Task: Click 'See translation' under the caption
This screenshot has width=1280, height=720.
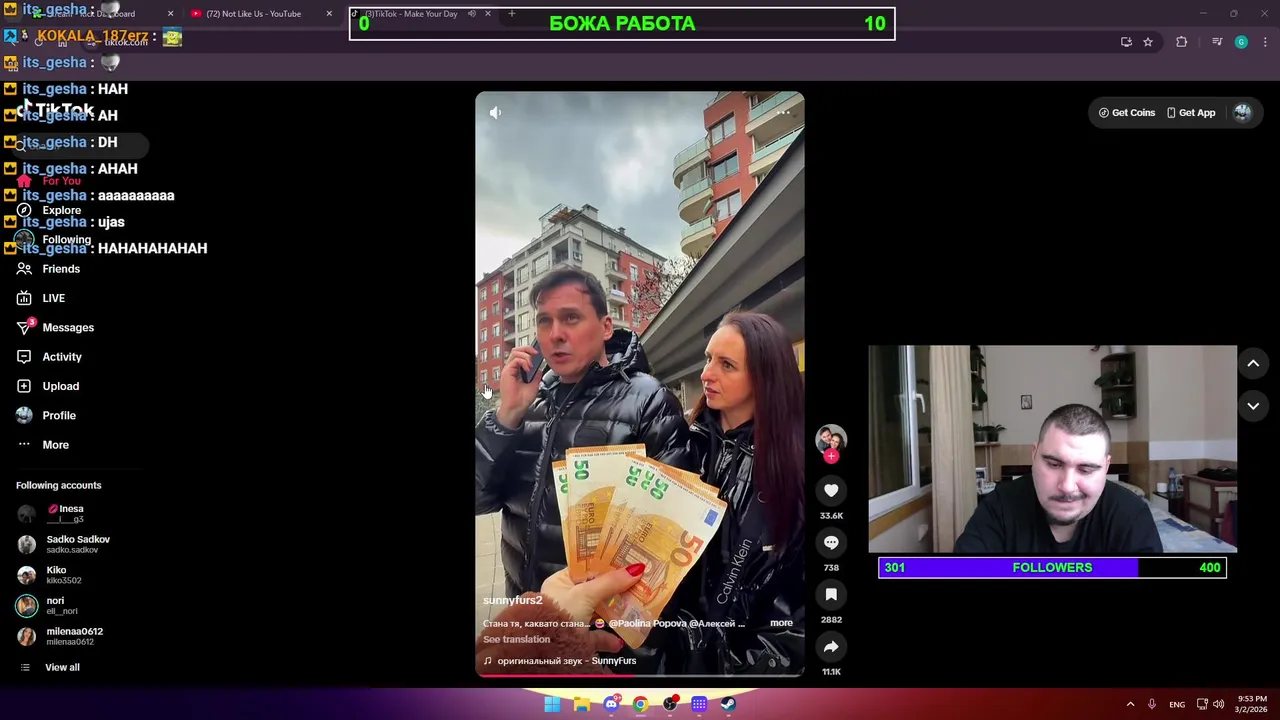Action: [516, 639]
